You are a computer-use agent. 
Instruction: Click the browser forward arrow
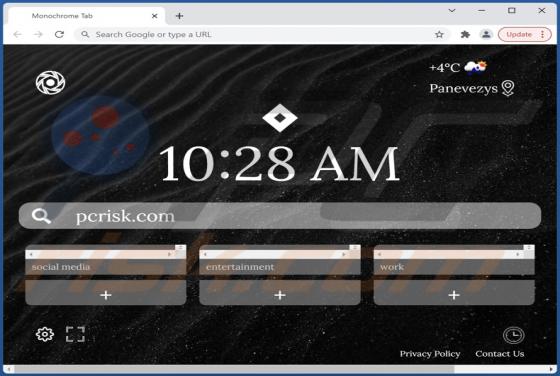pyautogui.click(x=38, y=34)
